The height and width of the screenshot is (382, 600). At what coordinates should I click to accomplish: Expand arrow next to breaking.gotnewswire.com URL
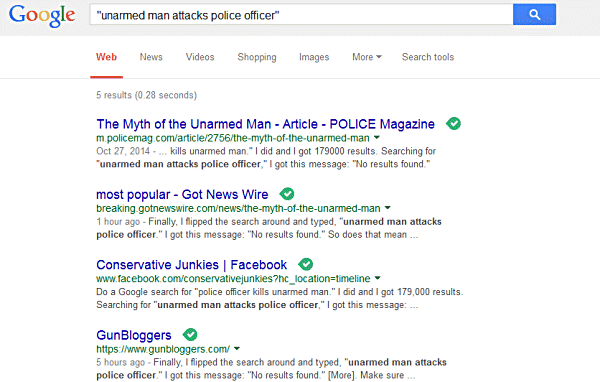388,208
